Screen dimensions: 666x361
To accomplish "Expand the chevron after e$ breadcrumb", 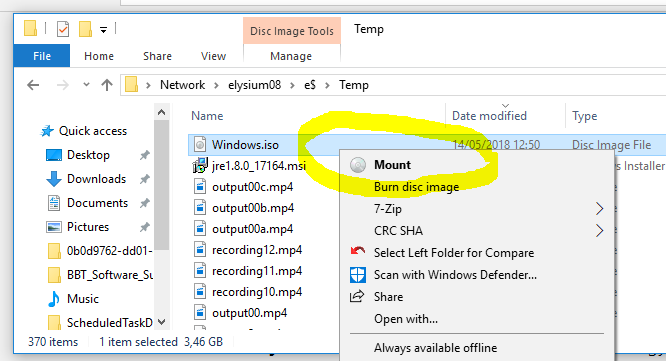I will (327, 85).
